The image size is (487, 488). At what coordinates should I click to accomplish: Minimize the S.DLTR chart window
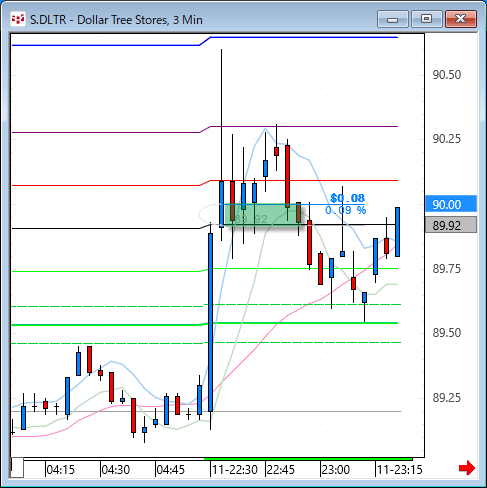(x=393, y=19)
